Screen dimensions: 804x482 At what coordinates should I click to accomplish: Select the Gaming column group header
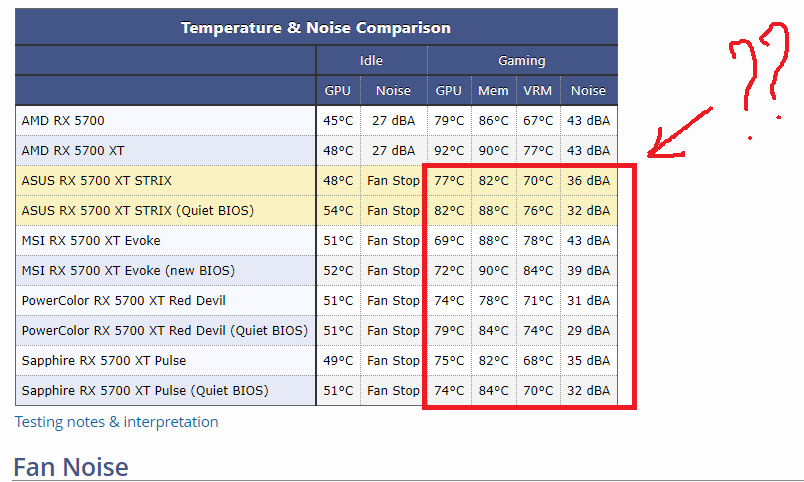click(x=521, y=61)
